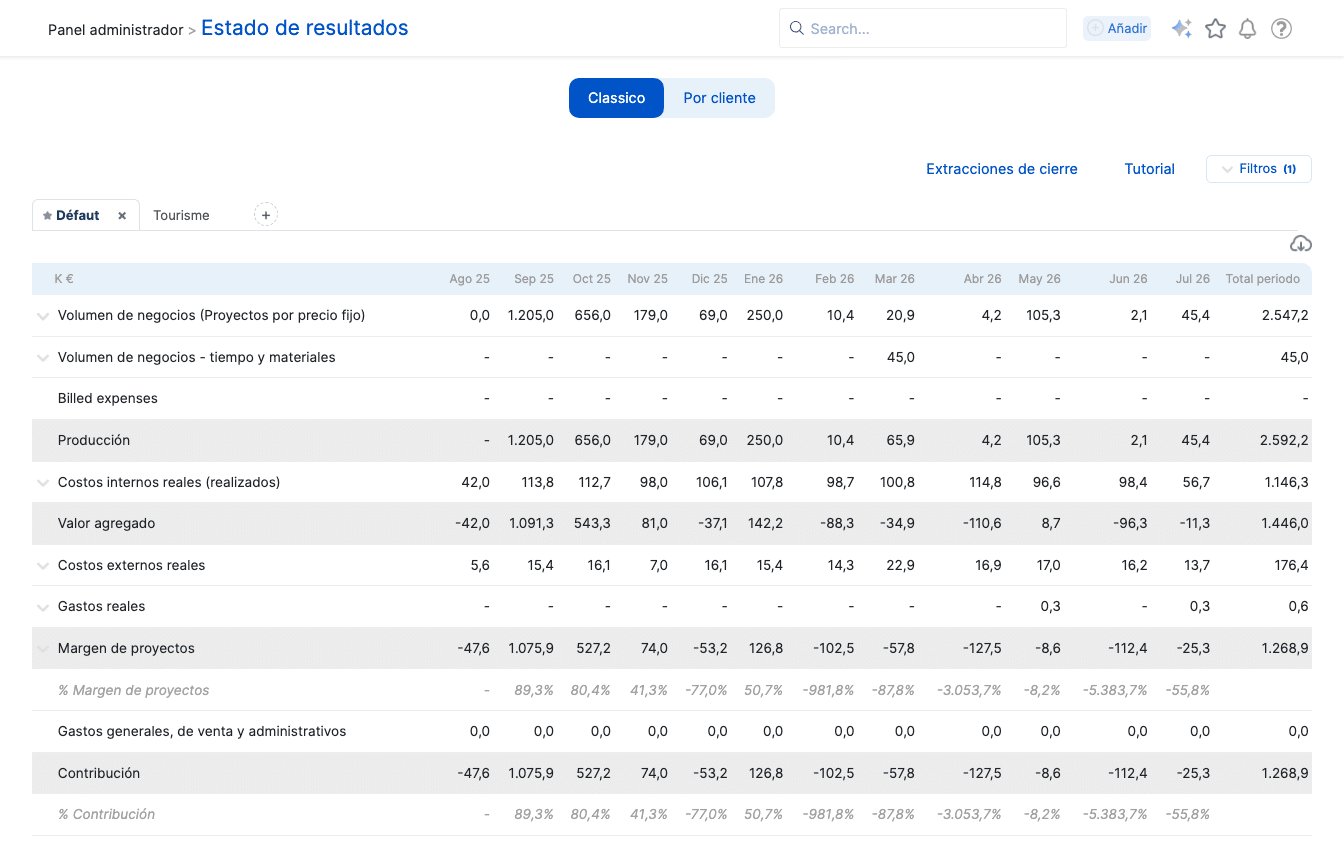This screenshot has height=859, width=1344.
Task: Click the Total periodo column header
Action: [x=1263, y=279]
